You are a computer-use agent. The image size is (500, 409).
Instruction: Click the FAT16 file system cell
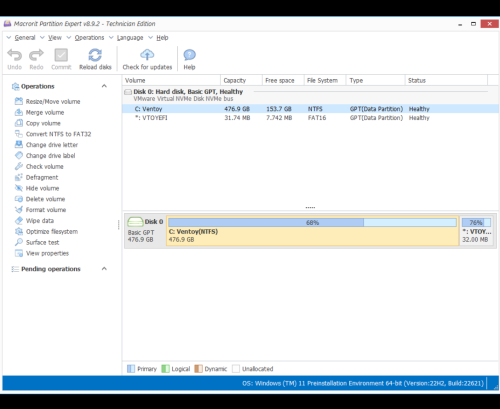(317, 118)
